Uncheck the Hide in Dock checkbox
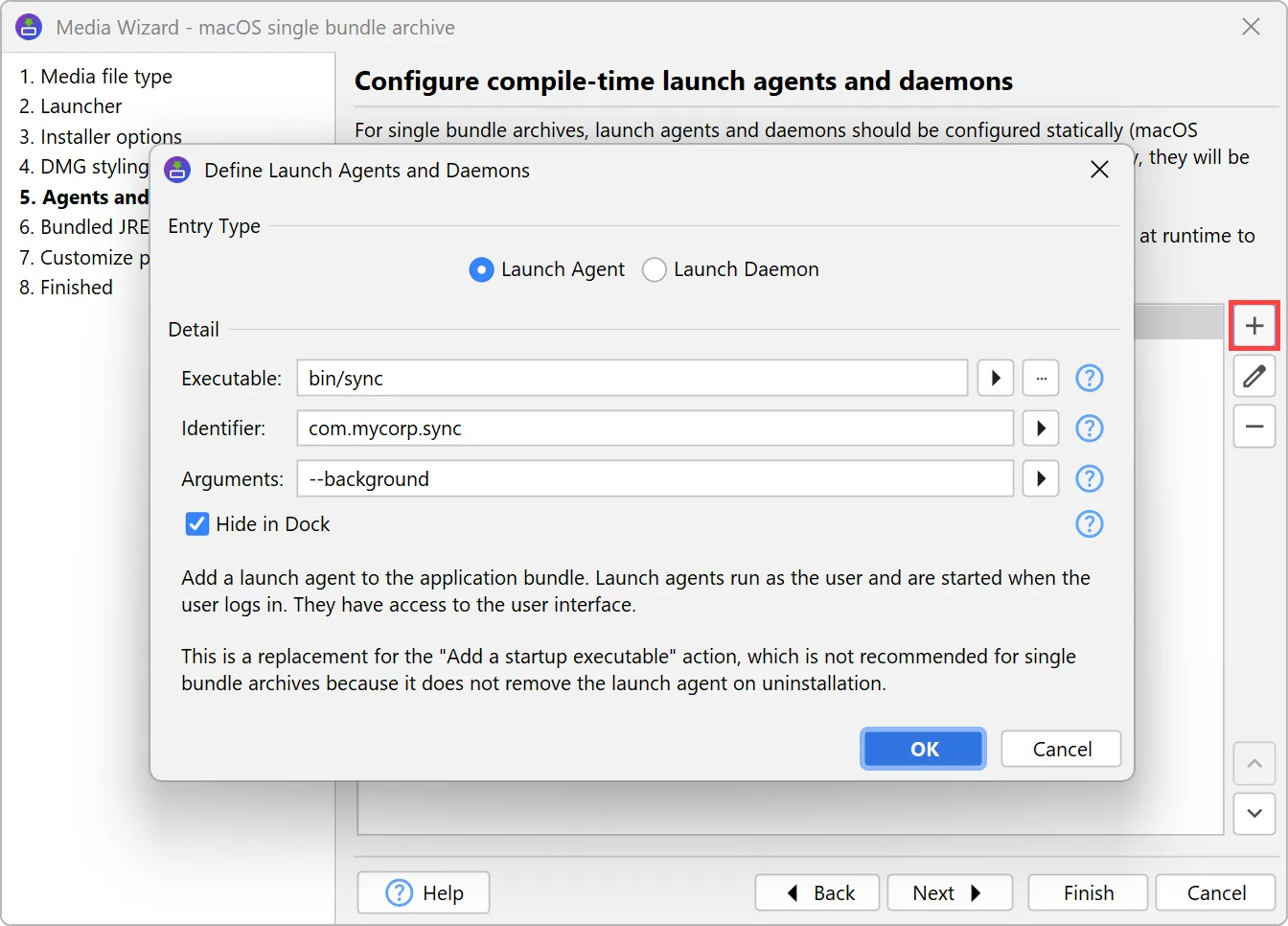1288x926 pixels. [x=196, y=523]
